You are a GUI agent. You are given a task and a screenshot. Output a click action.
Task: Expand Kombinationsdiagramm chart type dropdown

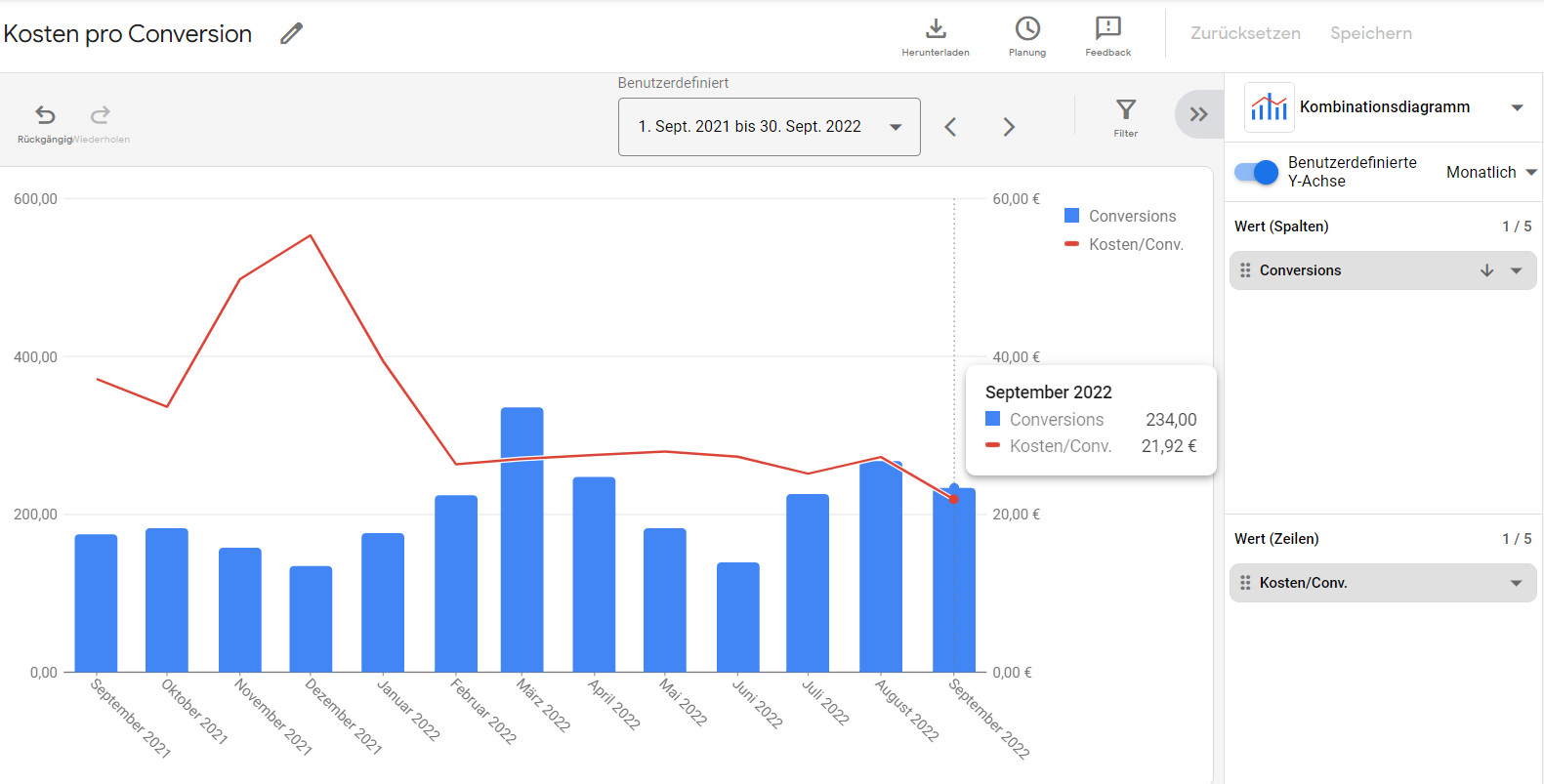click(1518, 107)
